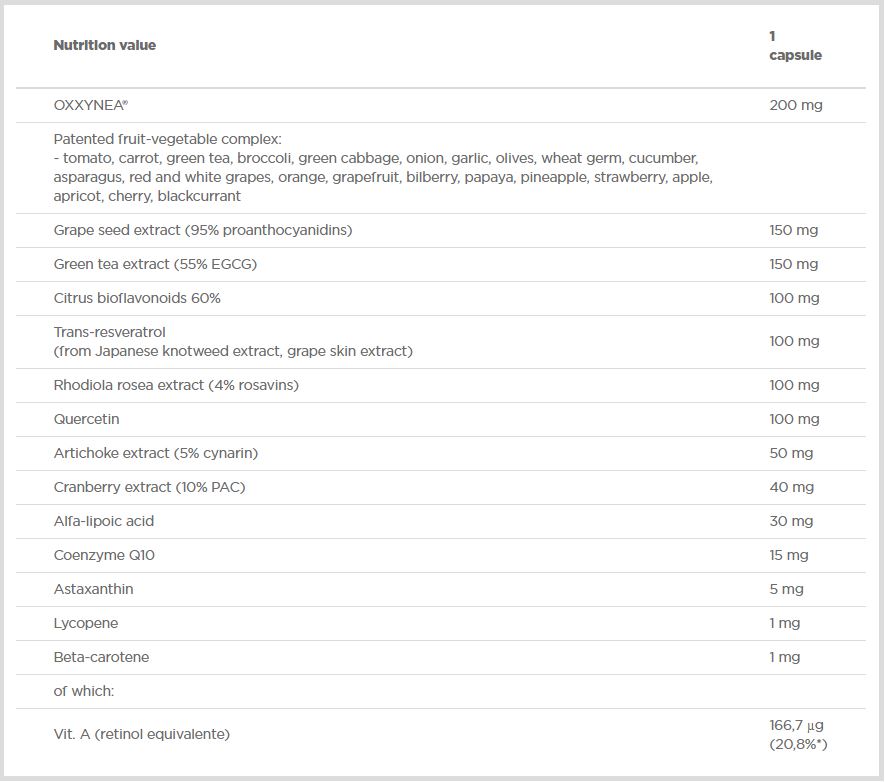Select the Grape seed extract row
Screen dimensions: 885x782
203,230
